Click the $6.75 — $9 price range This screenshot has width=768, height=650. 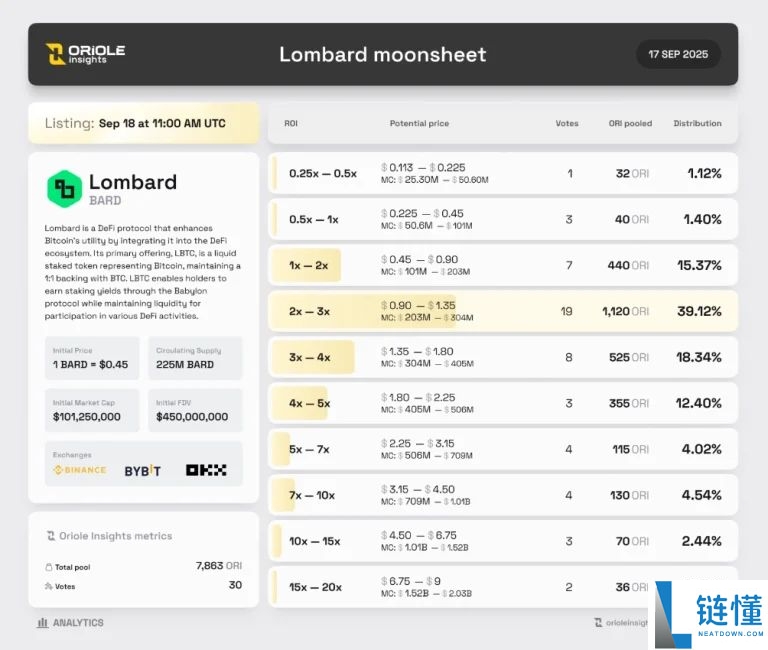pos(411,581)
